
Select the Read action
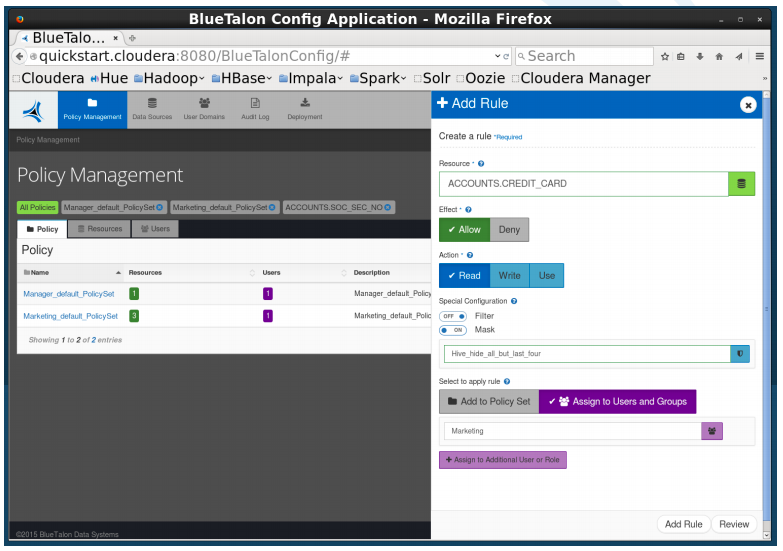464,276
